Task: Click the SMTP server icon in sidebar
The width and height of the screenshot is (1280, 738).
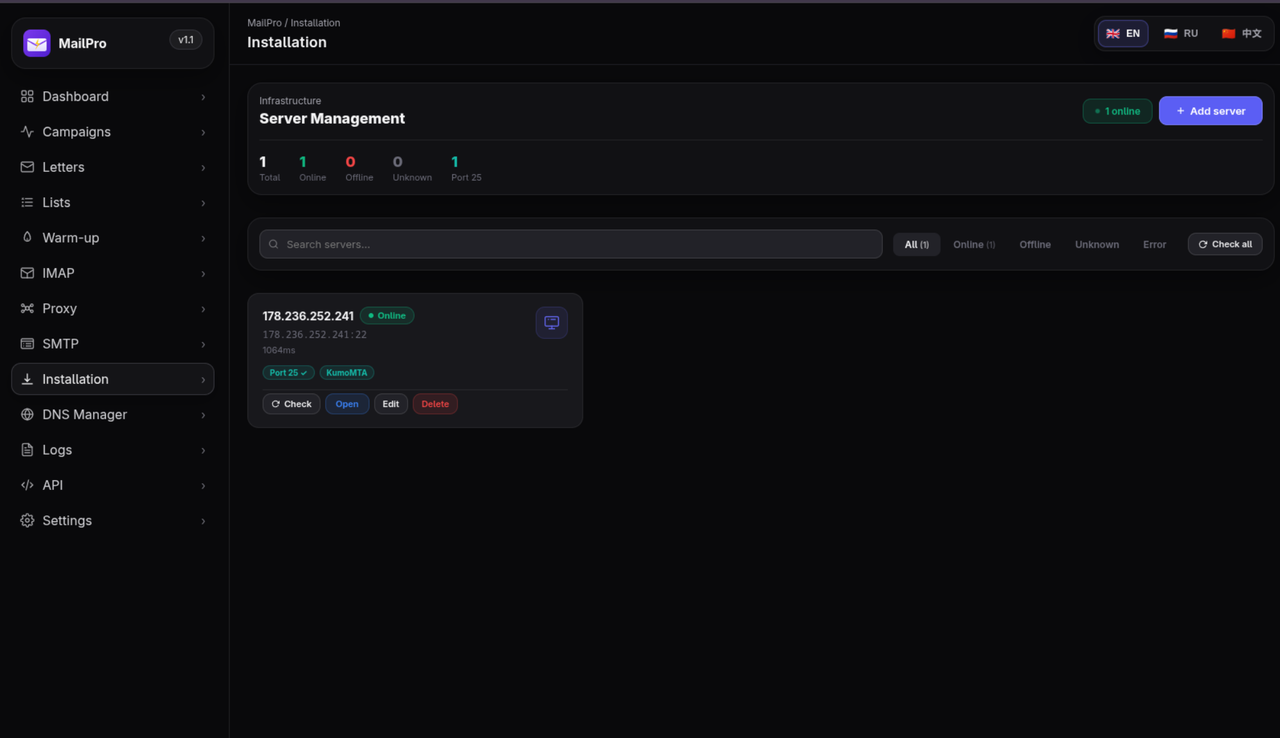Action: point(27,344)
